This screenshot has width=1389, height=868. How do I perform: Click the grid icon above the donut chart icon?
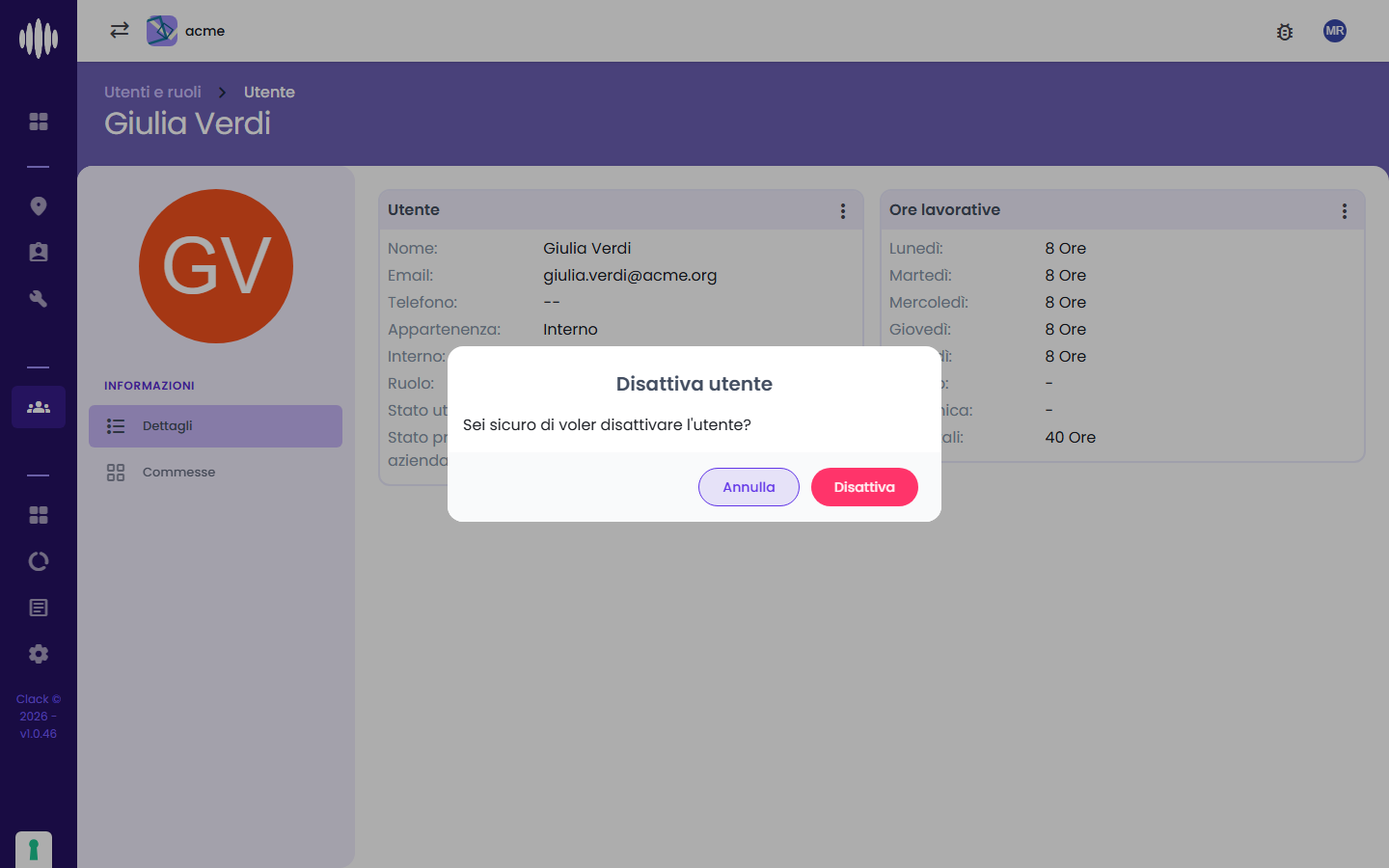pos(39,515)
